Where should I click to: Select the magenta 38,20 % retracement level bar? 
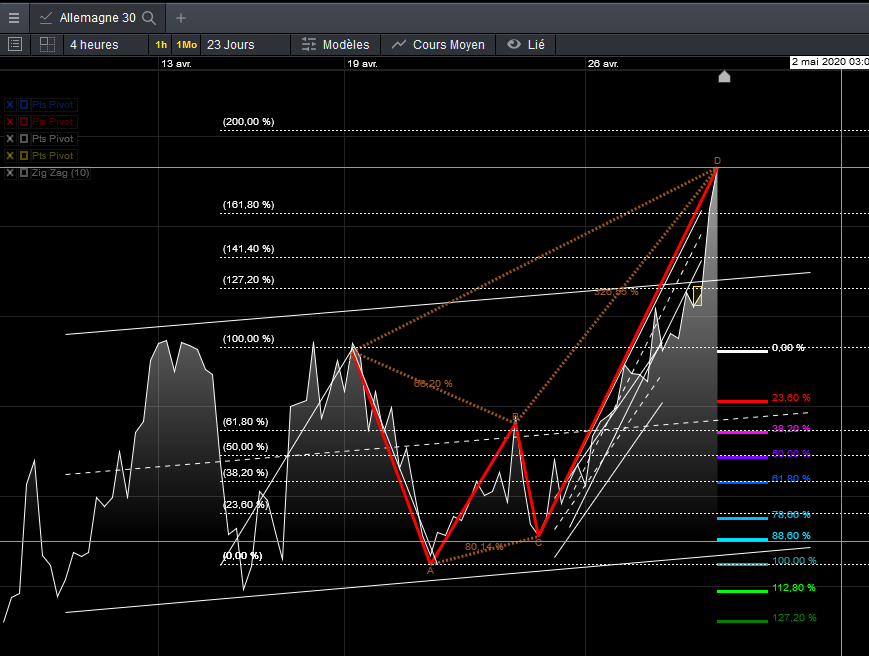point(742,432)
